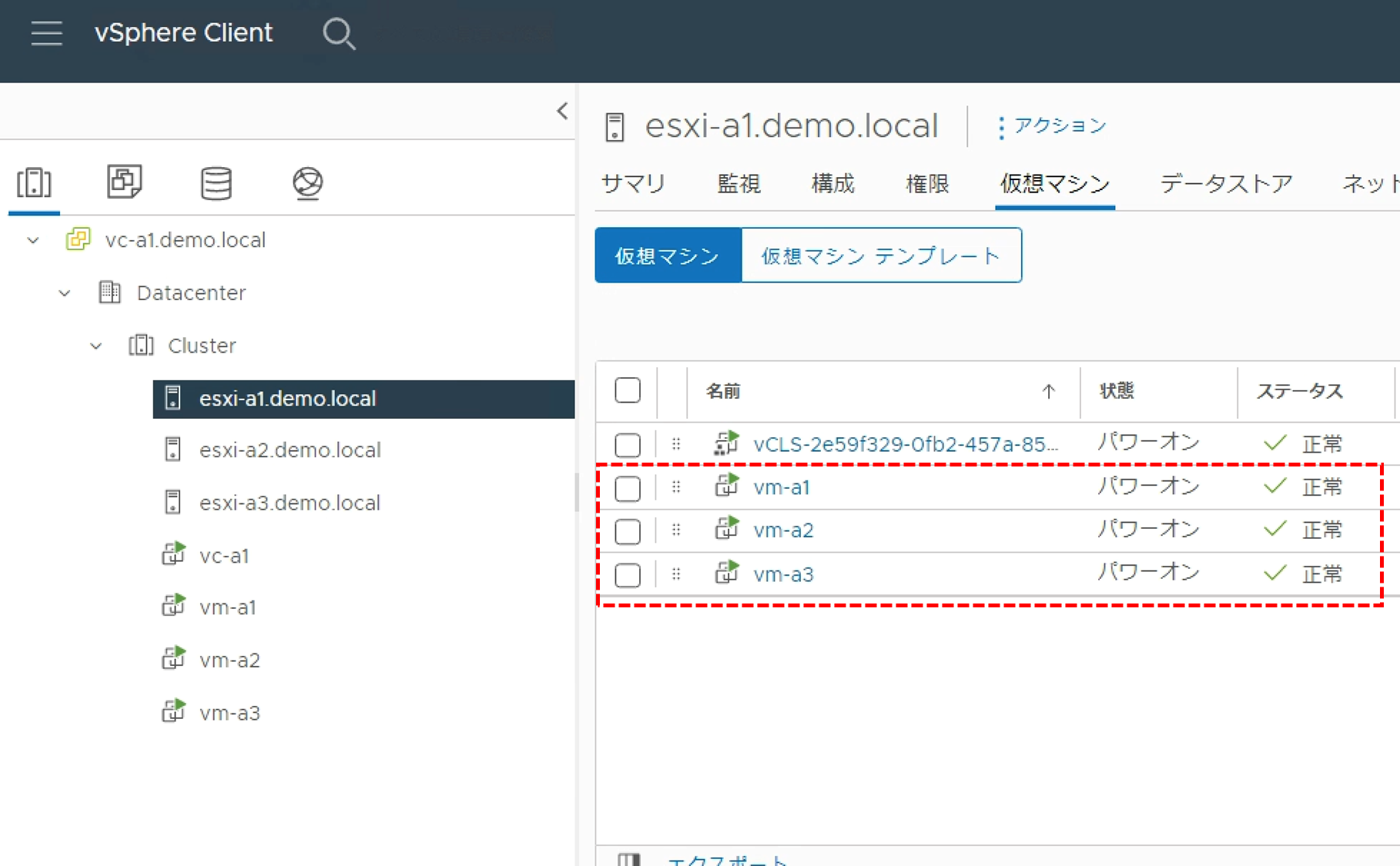The image size is (1400, 866).
Task: Click the vm-a2 row VM icon in table
Action: point(726,529)
